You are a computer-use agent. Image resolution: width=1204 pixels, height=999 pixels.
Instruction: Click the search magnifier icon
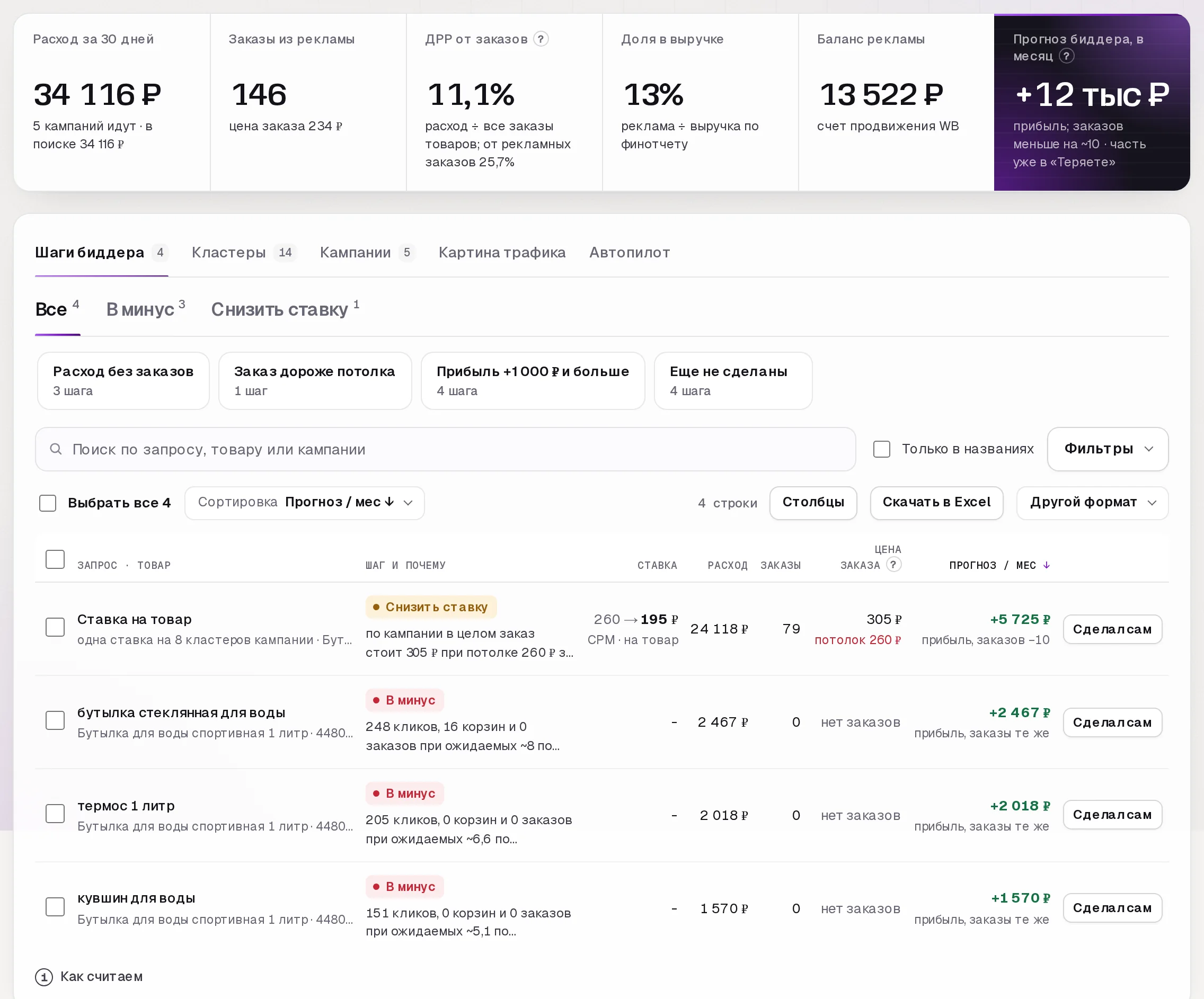(x=56, y=449)
